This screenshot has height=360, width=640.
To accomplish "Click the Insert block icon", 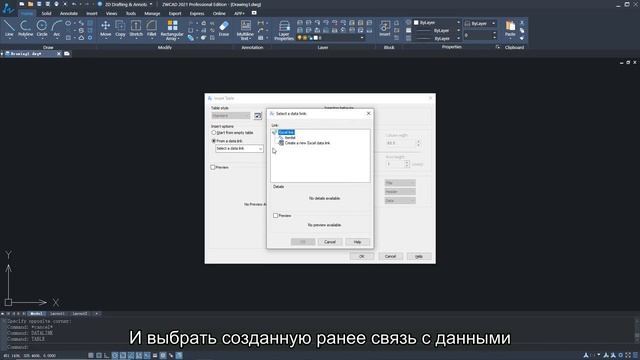I will pyautogui.click(x=385, y=29).
